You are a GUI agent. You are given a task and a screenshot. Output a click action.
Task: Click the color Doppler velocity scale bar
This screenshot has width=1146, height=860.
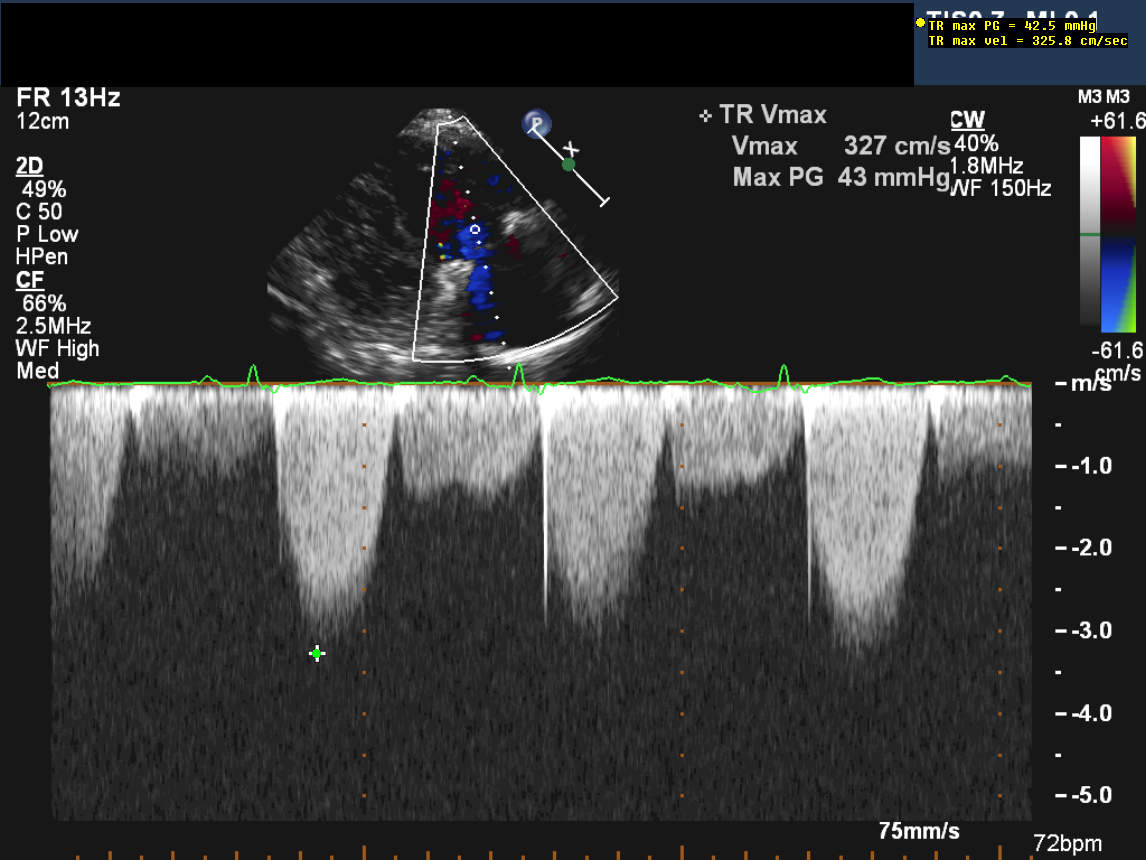coord(1120,234)
